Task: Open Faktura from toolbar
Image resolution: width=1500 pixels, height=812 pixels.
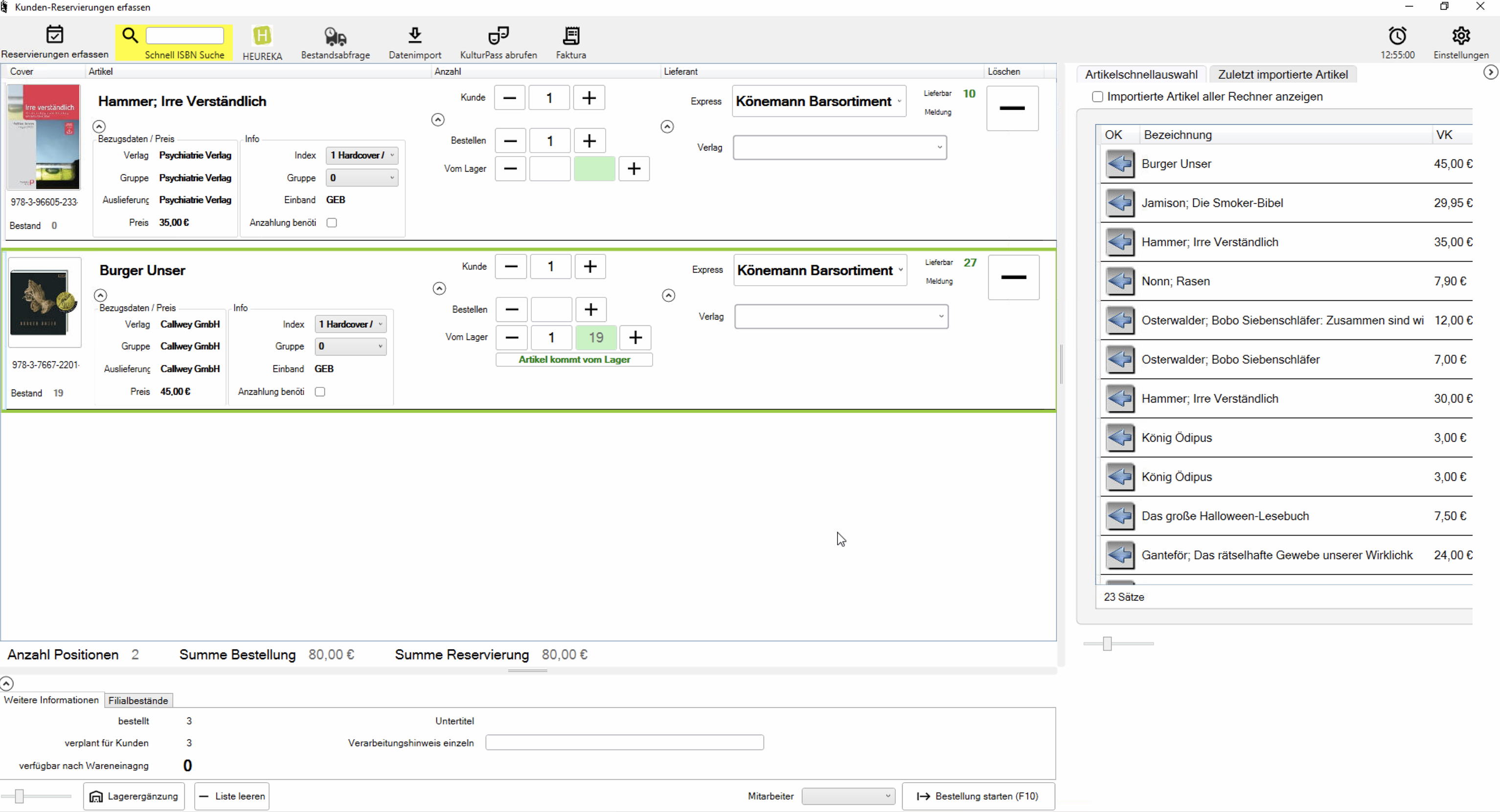Action: tap(570, 43)
